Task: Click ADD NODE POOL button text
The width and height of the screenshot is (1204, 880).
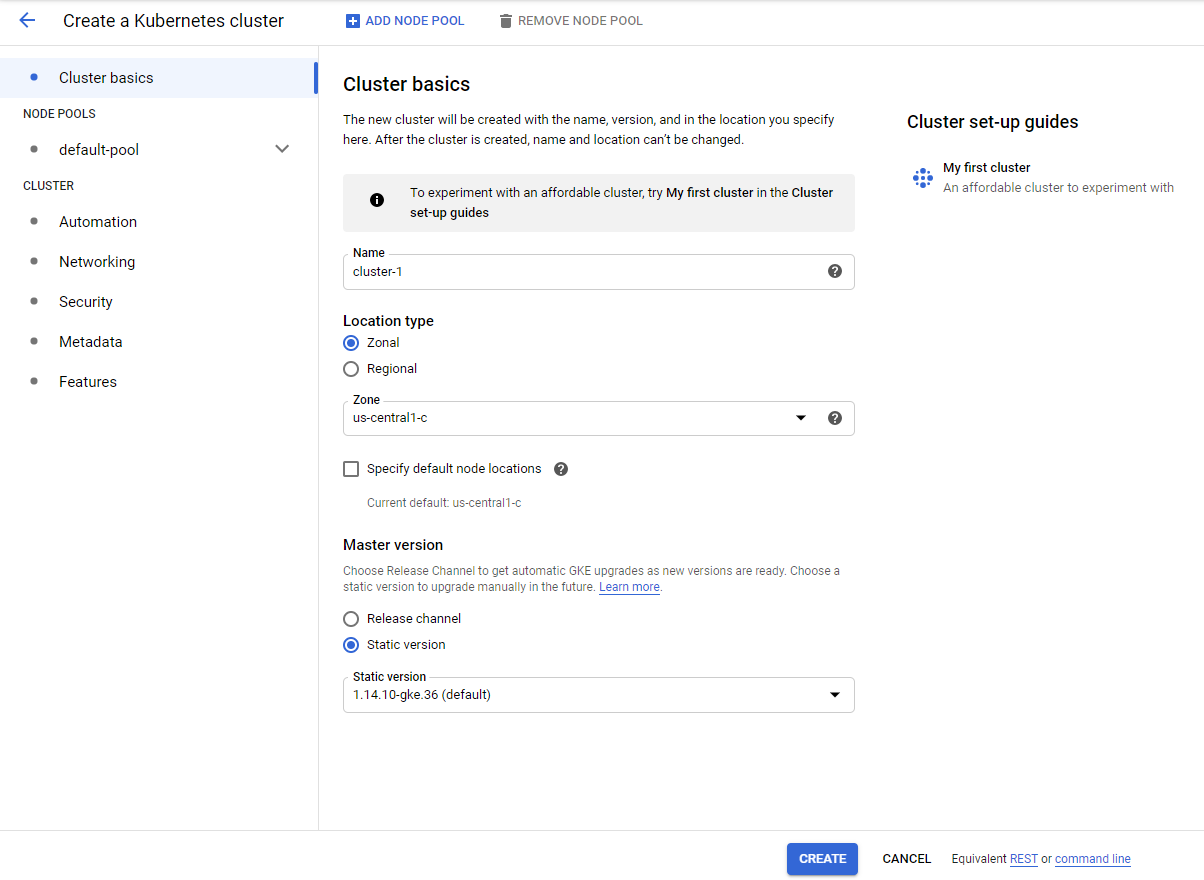Action: (415, 21)
